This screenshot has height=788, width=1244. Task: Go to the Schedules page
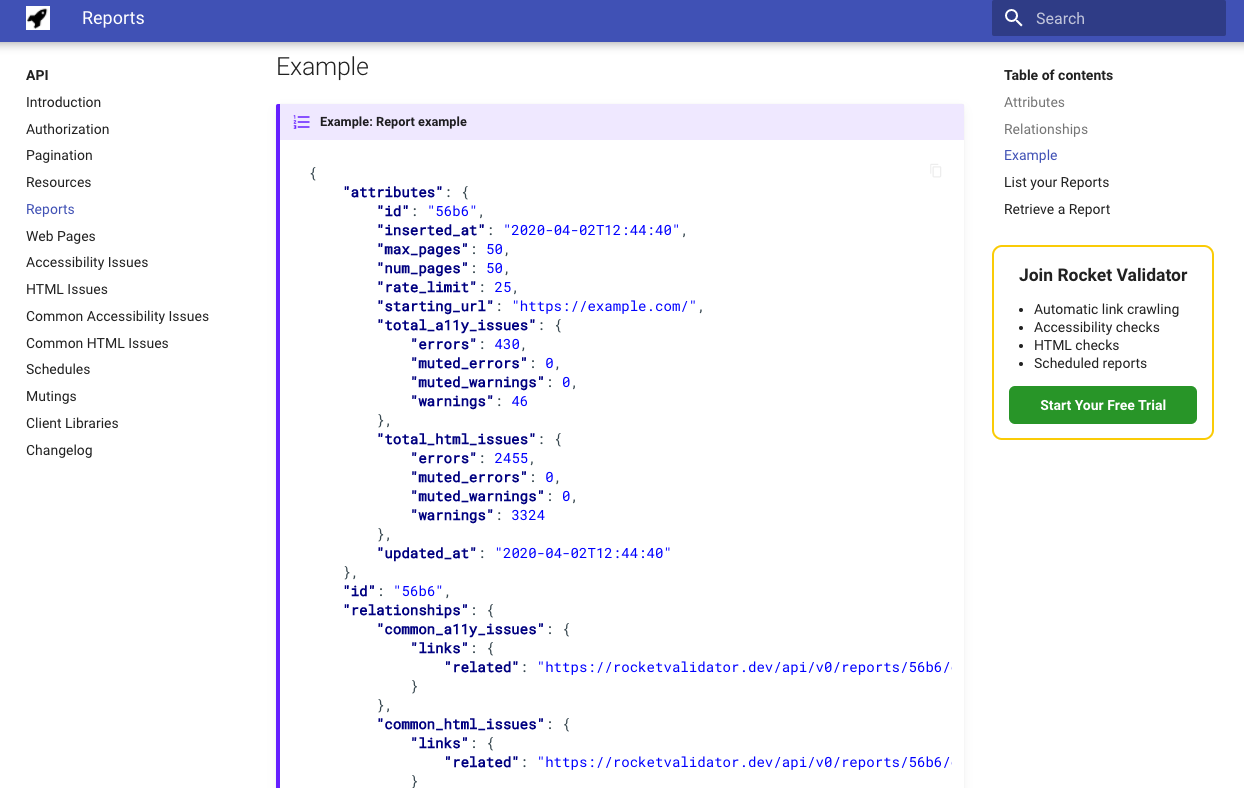58,369
